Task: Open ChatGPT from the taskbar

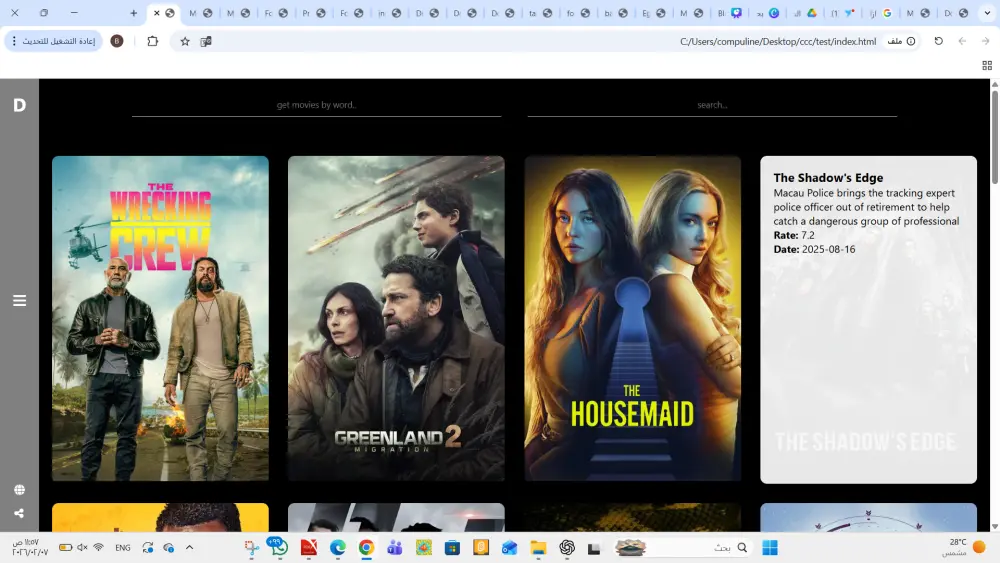Action: point(567,548)
